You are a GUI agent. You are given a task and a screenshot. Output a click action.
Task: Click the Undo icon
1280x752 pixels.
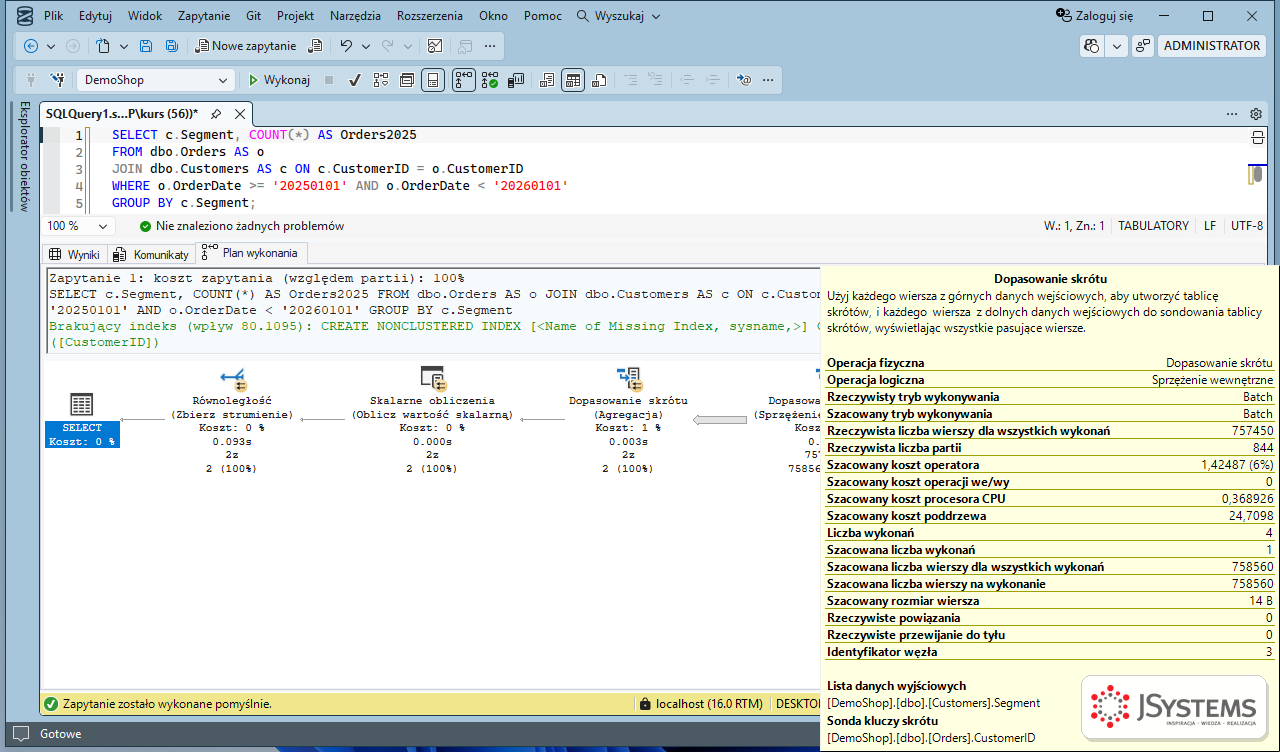[x=346, y=46]
